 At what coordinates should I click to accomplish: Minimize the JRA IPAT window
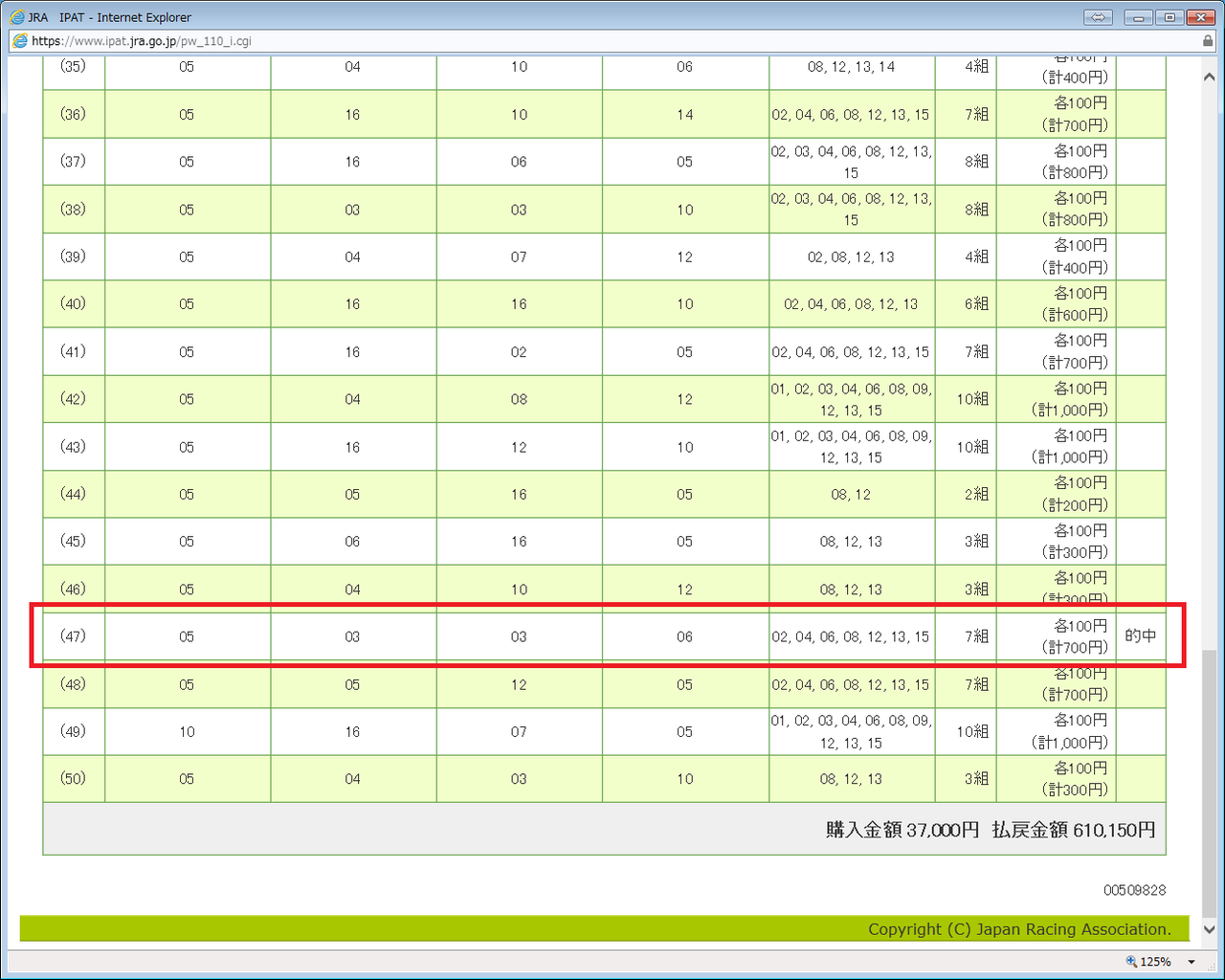1139,17
